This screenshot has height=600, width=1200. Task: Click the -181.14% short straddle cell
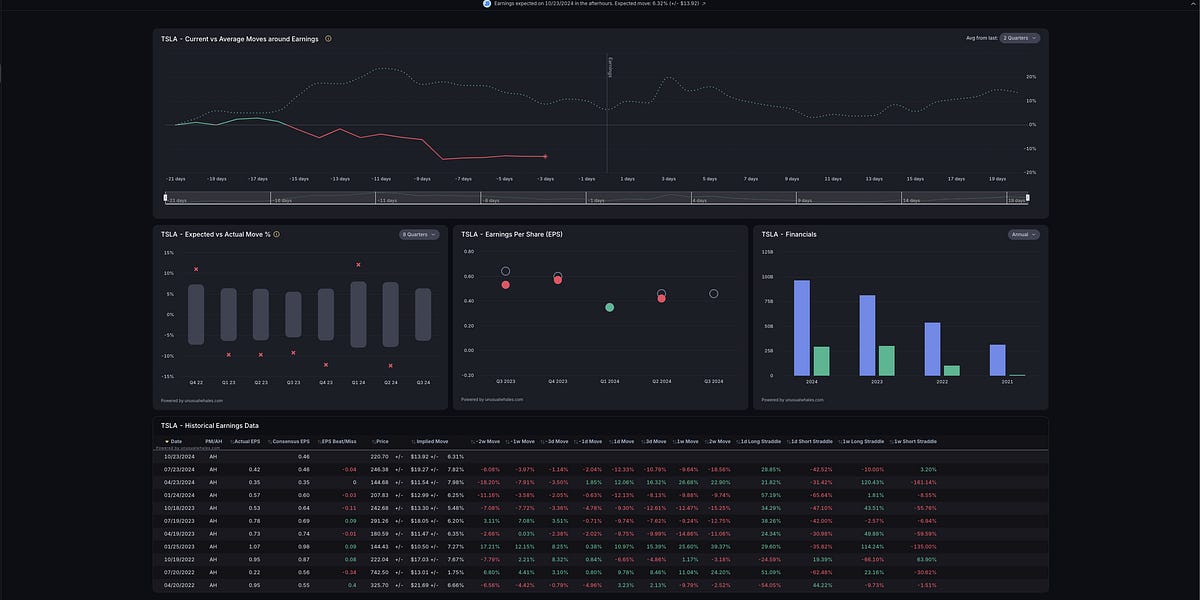pyautogui.click(x=923, y=482)
